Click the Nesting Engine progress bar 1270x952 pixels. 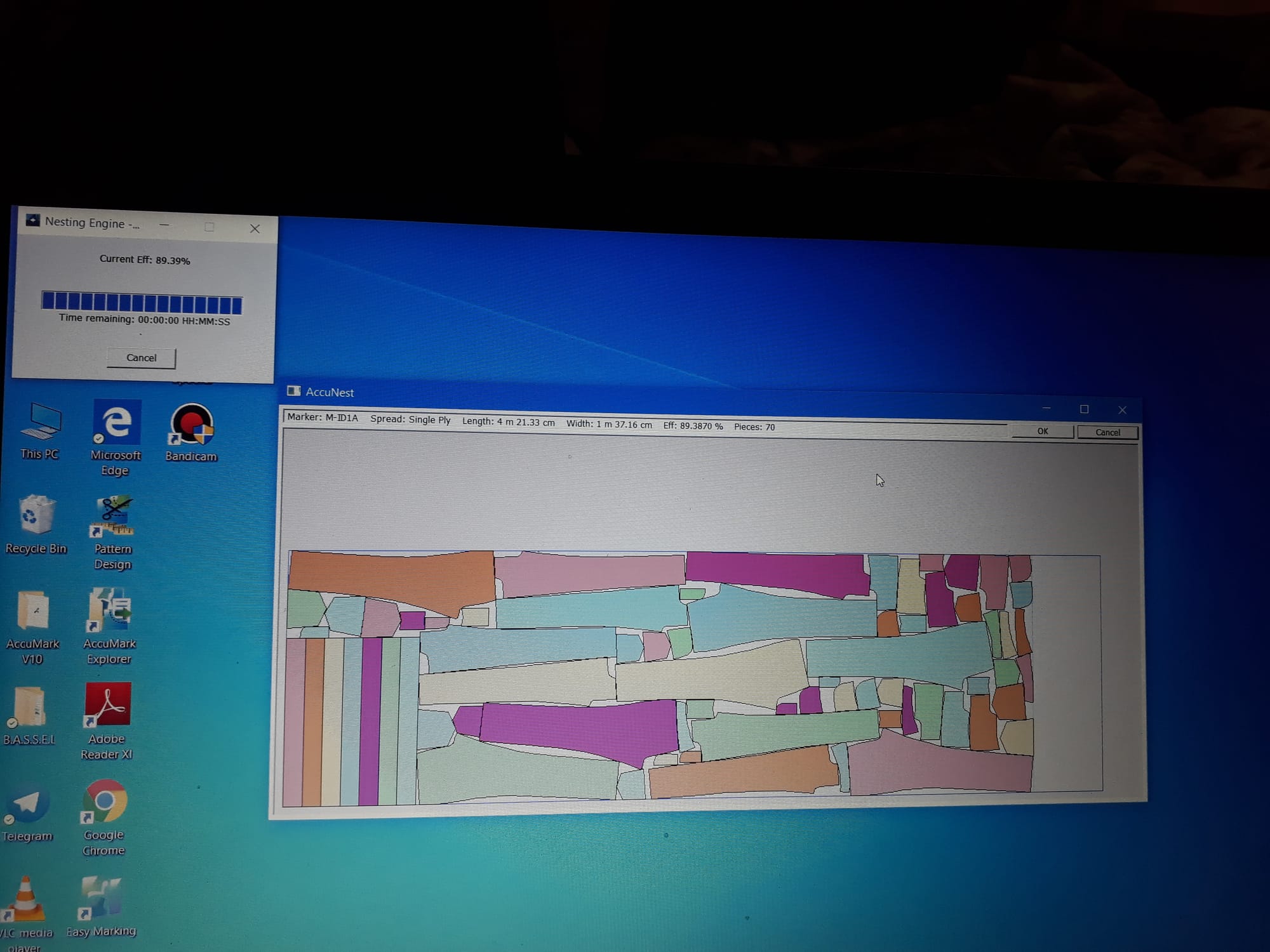pyautogui.click(x=142, y=302)
